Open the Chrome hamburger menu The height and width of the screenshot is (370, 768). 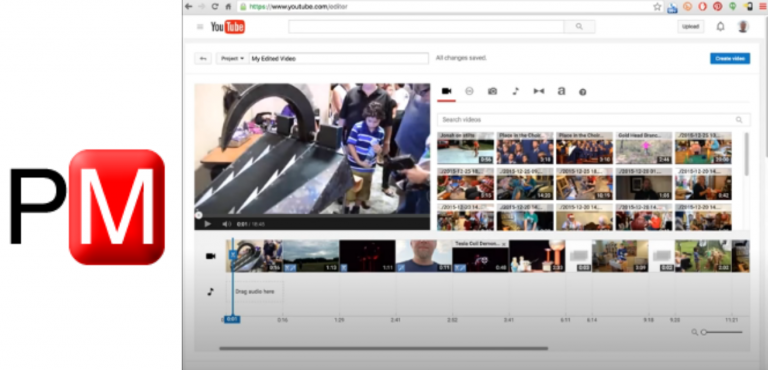[x=763, y=6]
